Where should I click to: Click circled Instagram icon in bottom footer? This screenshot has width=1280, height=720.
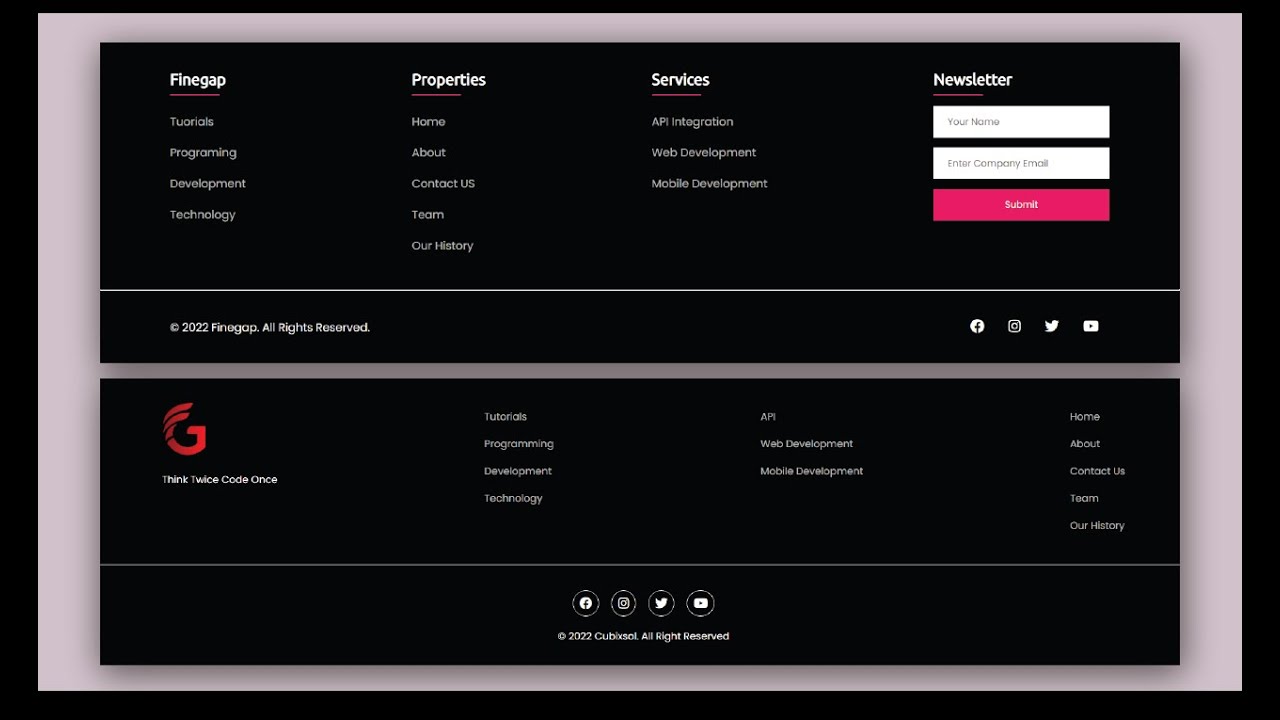tap(623, 603)
